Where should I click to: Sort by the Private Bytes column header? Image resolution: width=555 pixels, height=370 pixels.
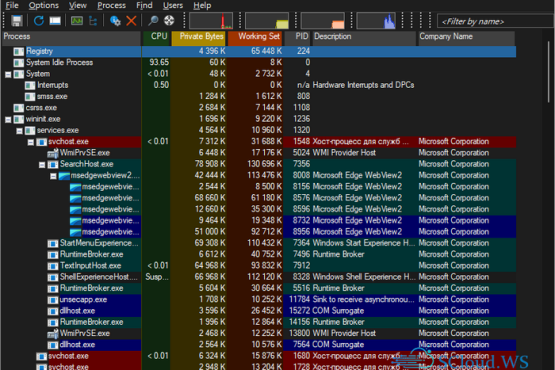click(198, 37)
